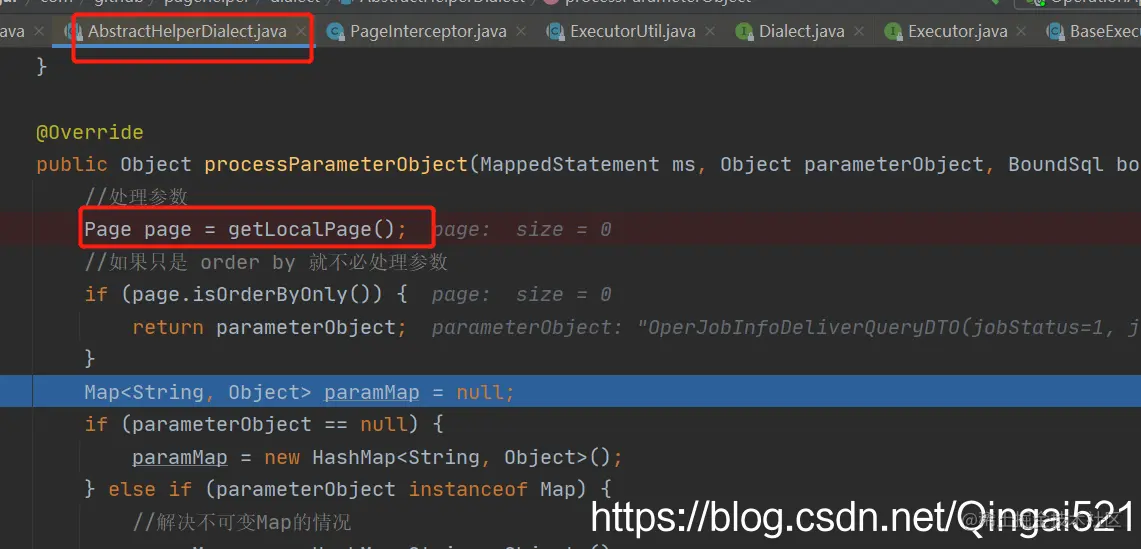The height and width of the screenshot is (549, 1141).
Task: Click the class icon on BaseExecu… tab
Action: click(1055, 32)
